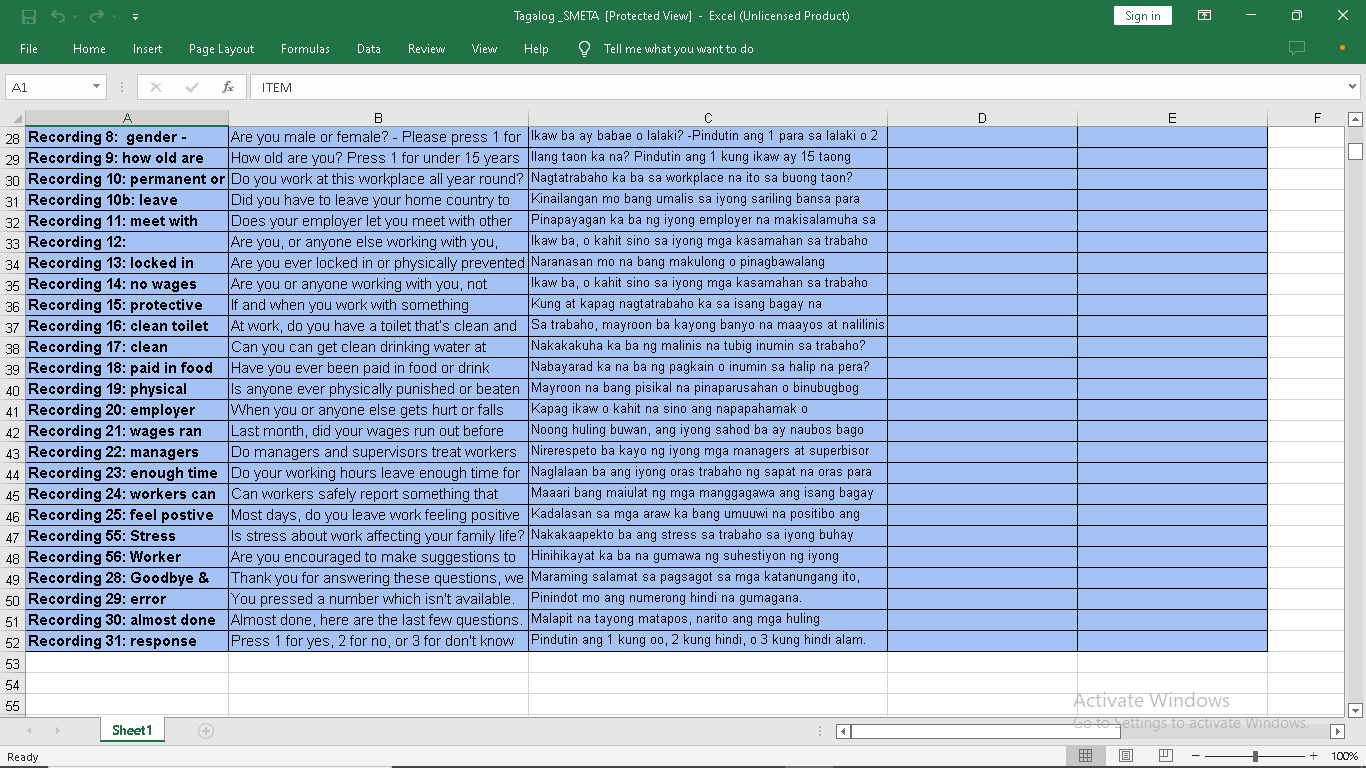Open the Customize Quick Access Toolbar arrow

tap(135, 17)
